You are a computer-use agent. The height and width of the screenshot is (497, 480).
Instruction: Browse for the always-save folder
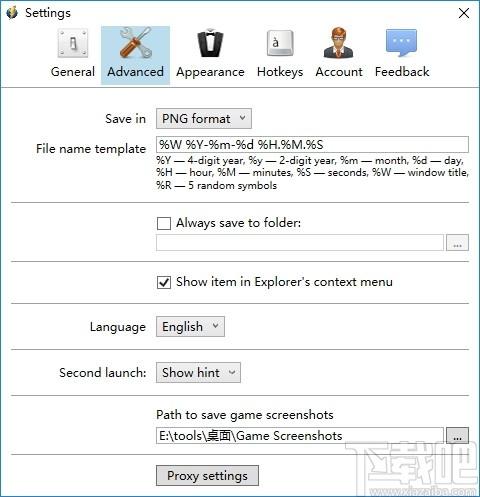(x=457, y=243)
